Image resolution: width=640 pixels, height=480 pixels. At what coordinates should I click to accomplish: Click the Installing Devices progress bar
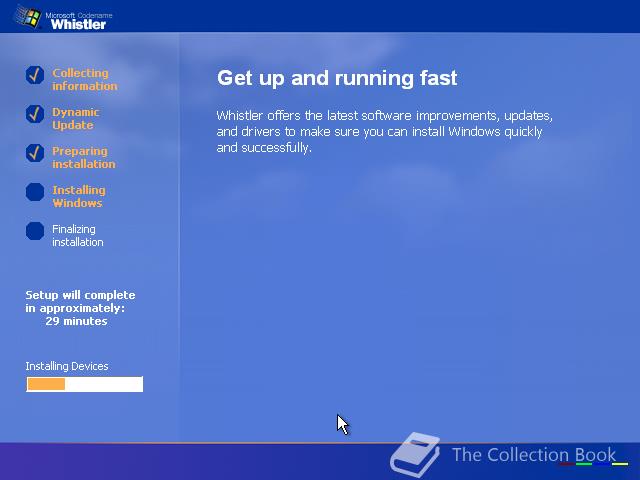(84, 384)
